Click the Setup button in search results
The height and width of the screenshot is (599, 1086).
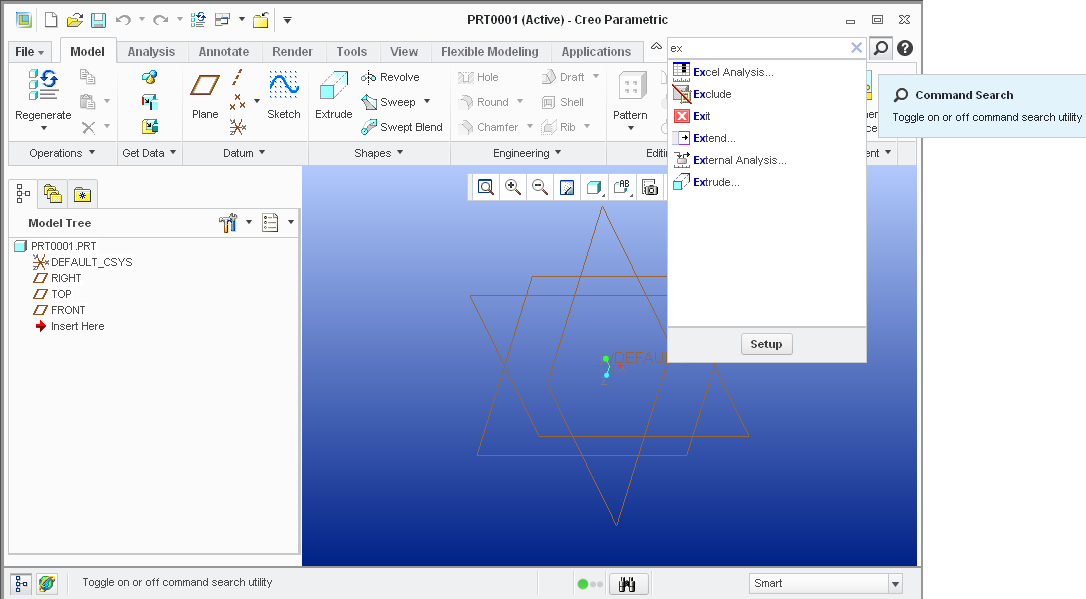pos(766,344)
